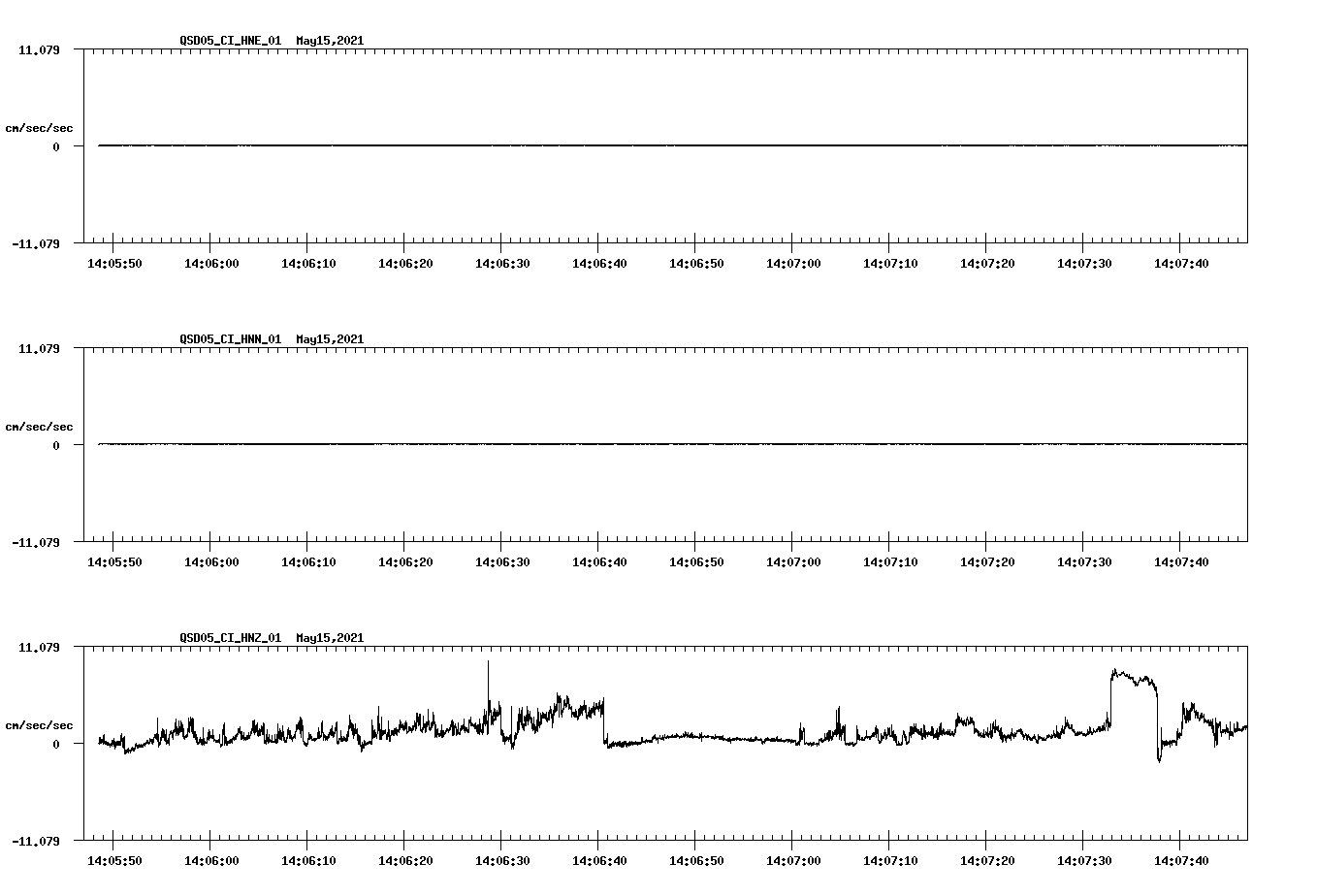Select the May15,2021 date on the top plot
Screen dimensions: 1317x896
[330, 41]
